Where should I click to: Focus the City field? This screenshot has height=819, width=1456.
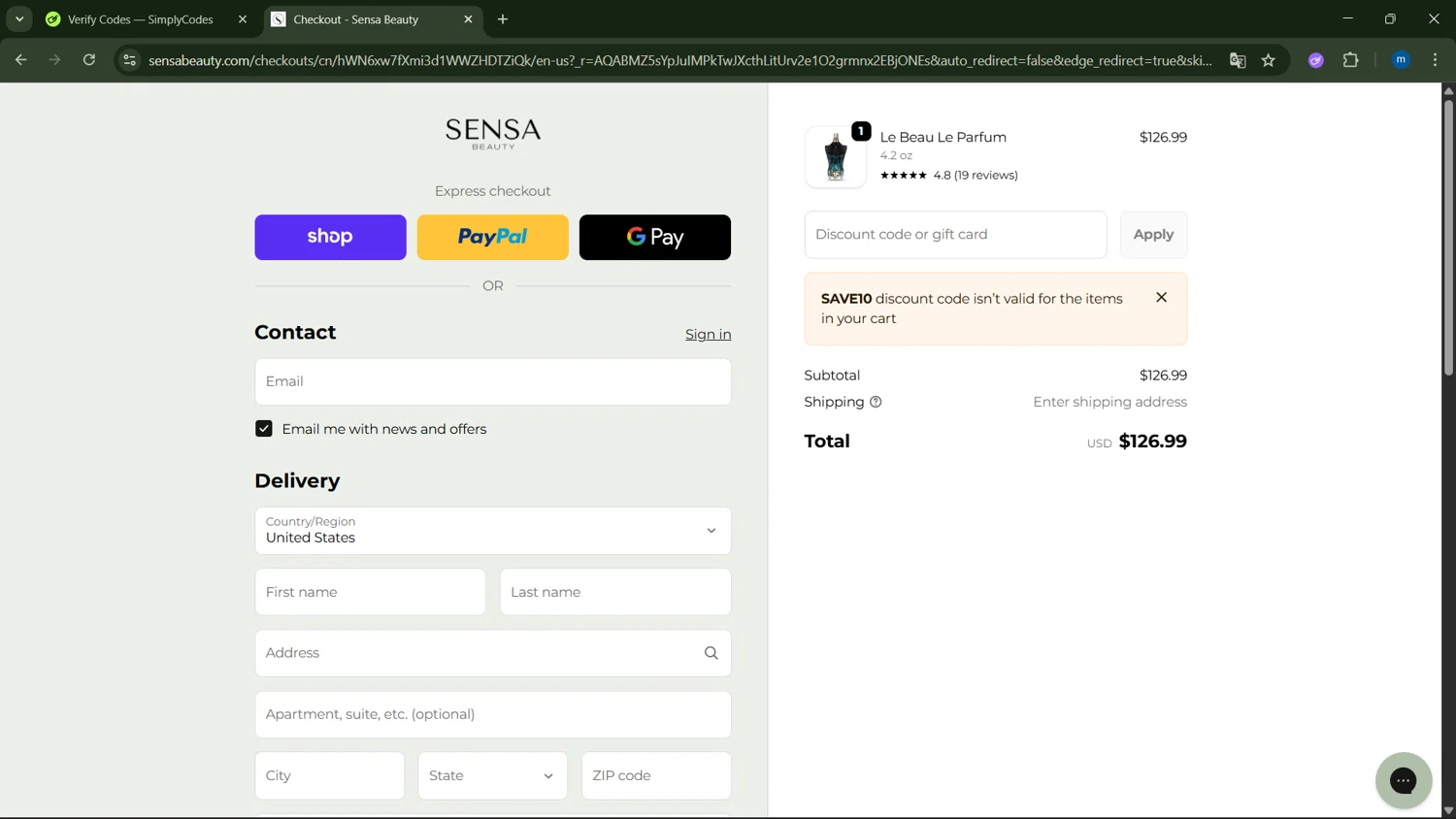330,775
